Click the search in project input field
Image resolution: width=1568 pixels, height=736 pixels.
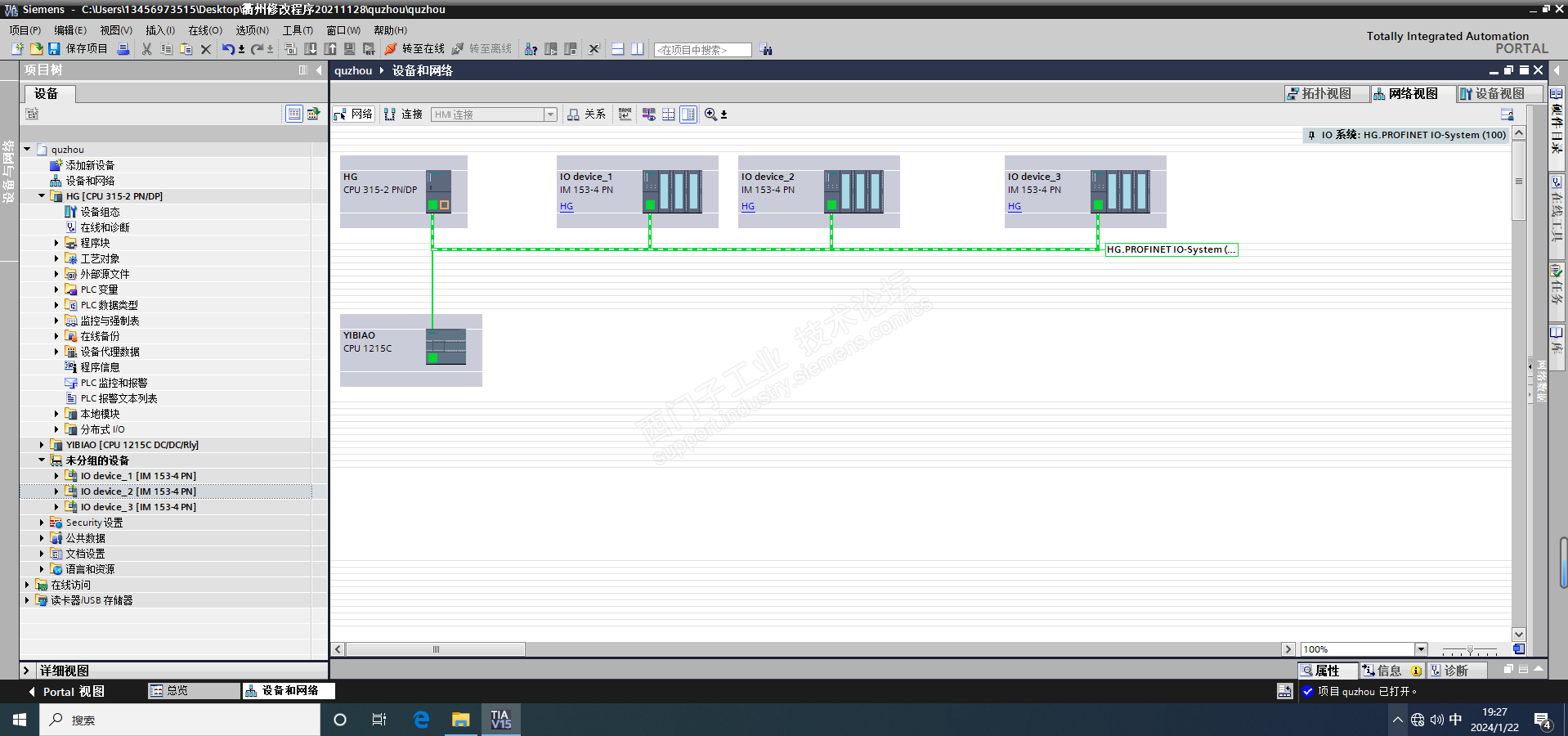[702, 50]
